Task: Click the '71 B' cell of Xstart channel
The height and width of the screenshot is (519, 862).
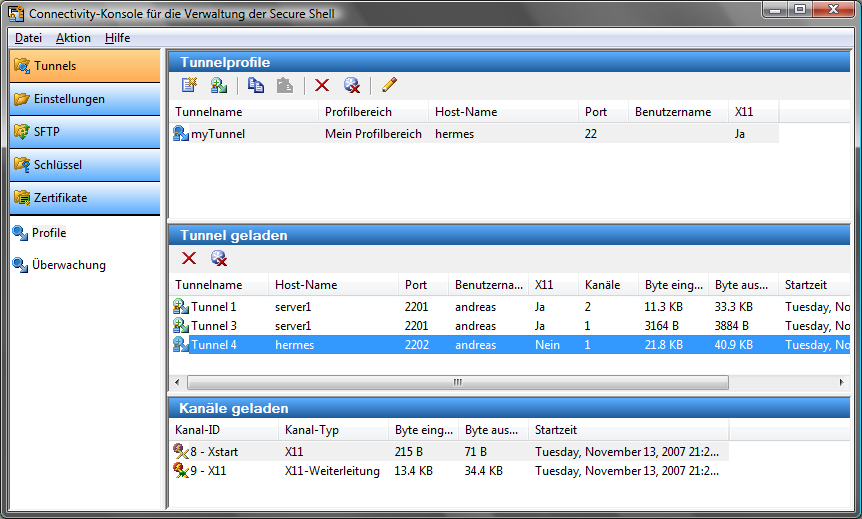Action: 476,452
